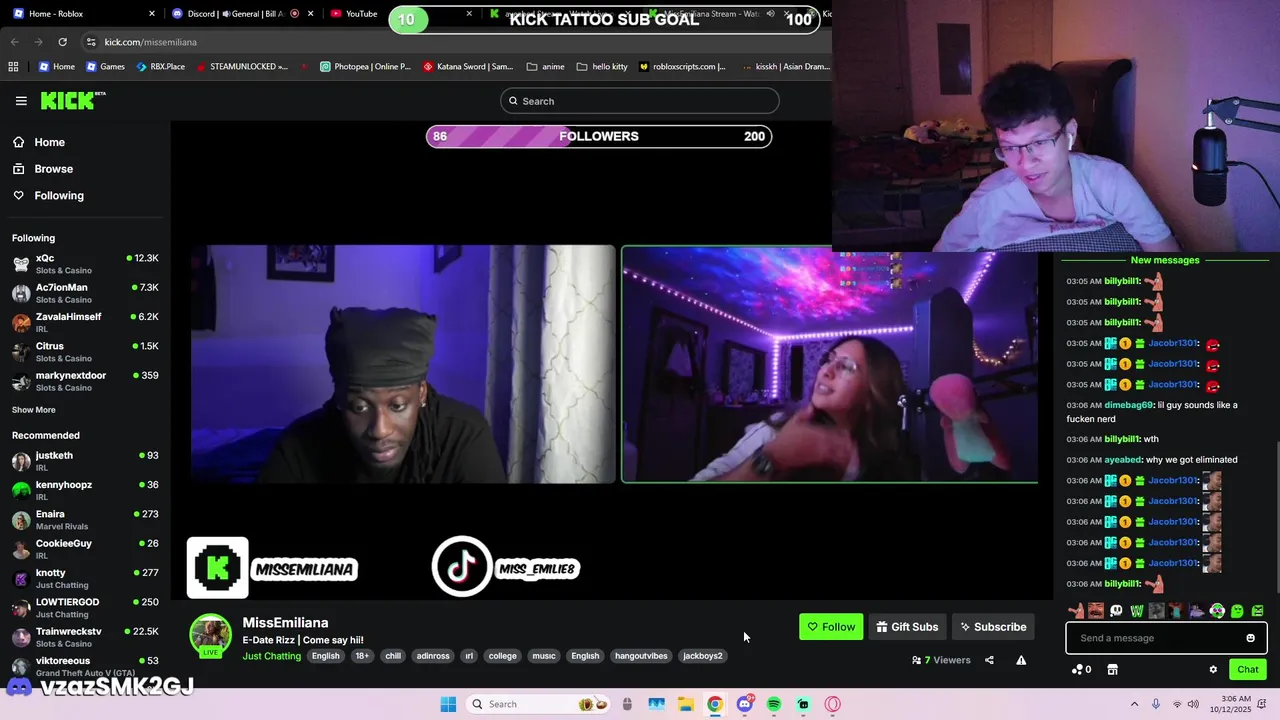Reload the page with the browser refresh icon

click(62, 42)
